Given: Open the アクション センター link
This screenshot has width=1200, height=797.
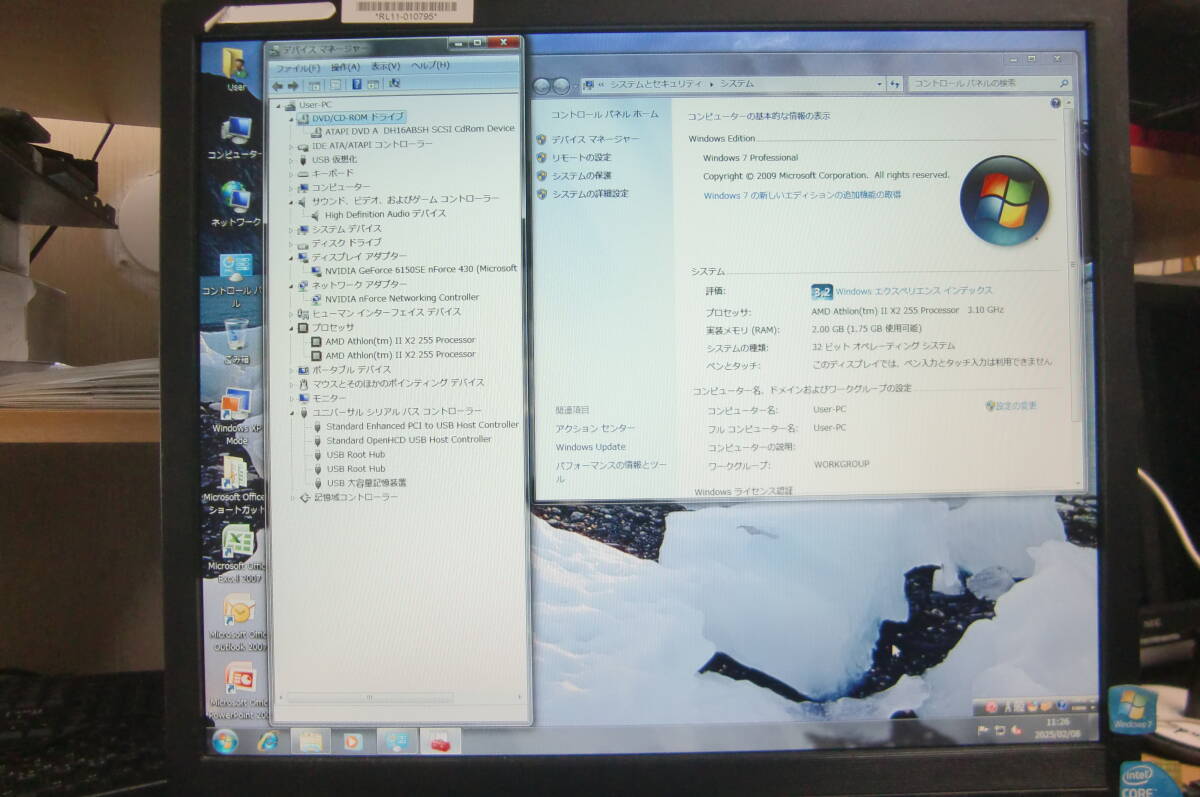Looking at the screenshot, I should coord(595,428).
